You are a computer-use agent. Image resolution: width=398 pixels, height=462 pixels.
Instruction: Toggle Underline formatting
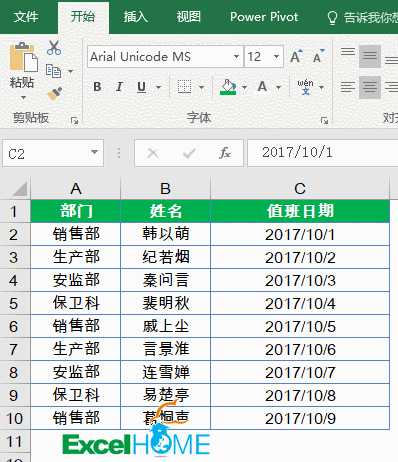[142, 87]
